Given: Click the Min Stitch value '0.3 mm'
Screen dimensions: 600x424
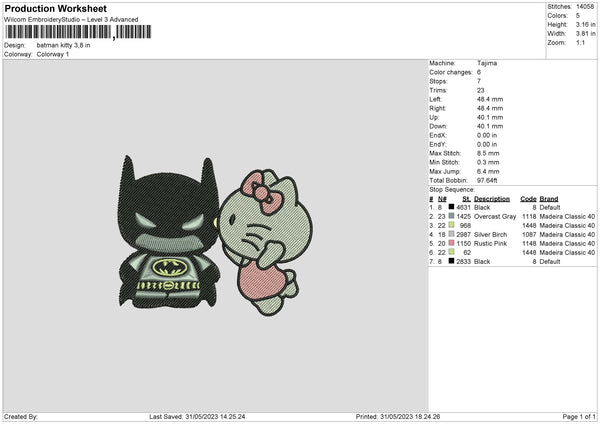Looking at the screenshot, I should [488, 162].
